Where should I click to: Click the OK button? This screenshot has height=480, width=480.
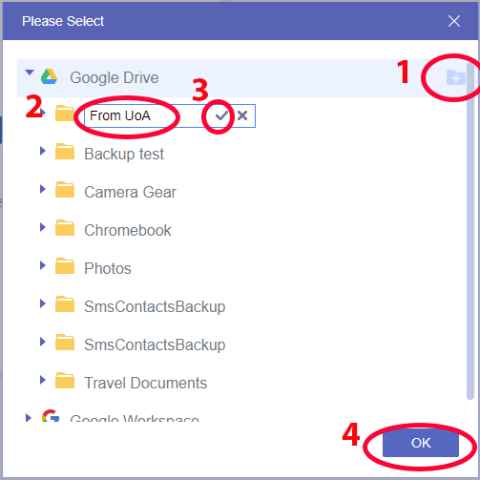tap(421, 443)
